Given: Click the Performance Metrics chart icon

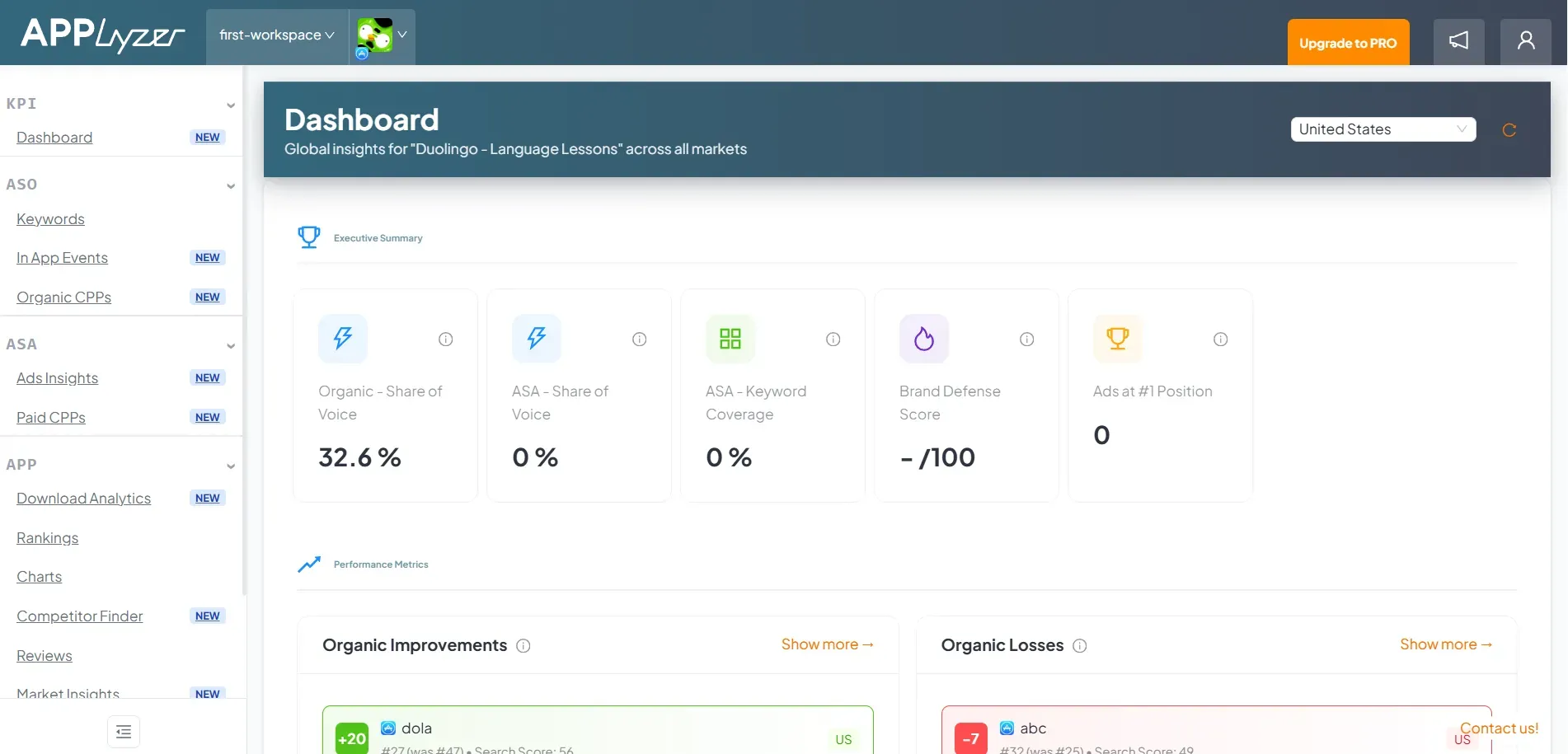Looking at the screenshot, I should pyautogui.click(x=308, y=564).
